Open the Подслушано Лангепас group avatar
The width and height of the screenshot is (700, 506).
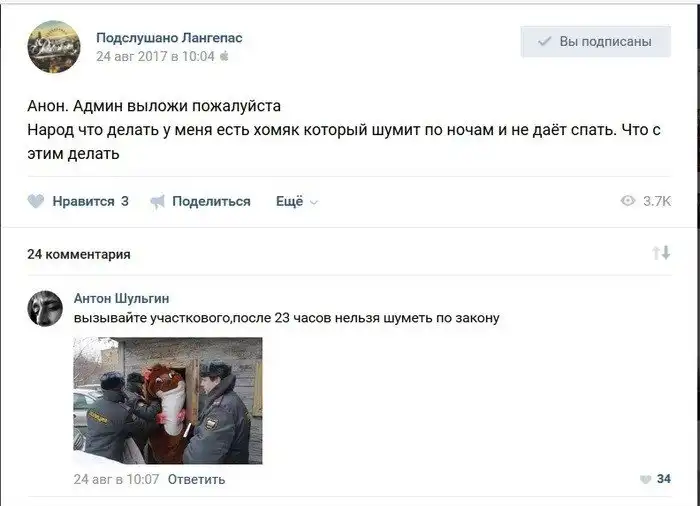(x=54, y=46)
